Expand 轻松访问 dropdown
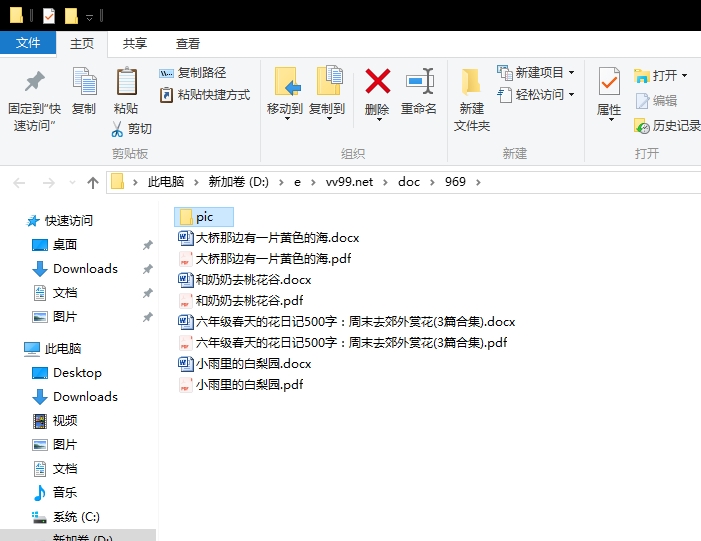This screenshot has height=541, width=701. pyautogui.click(x=571, y=95)
